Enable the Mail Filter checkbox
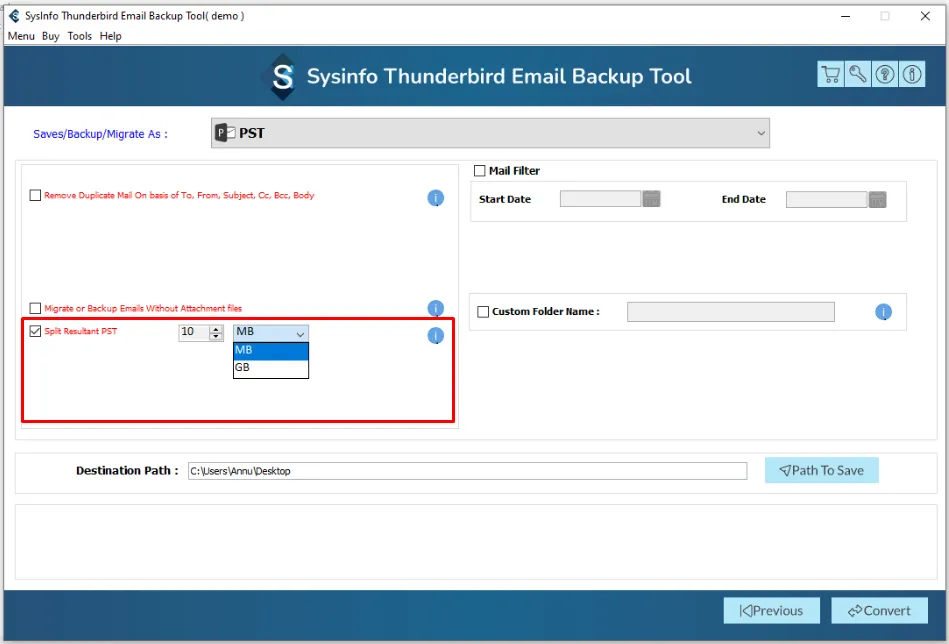Screen dimensions: 949x644 (x=480, y=171)
